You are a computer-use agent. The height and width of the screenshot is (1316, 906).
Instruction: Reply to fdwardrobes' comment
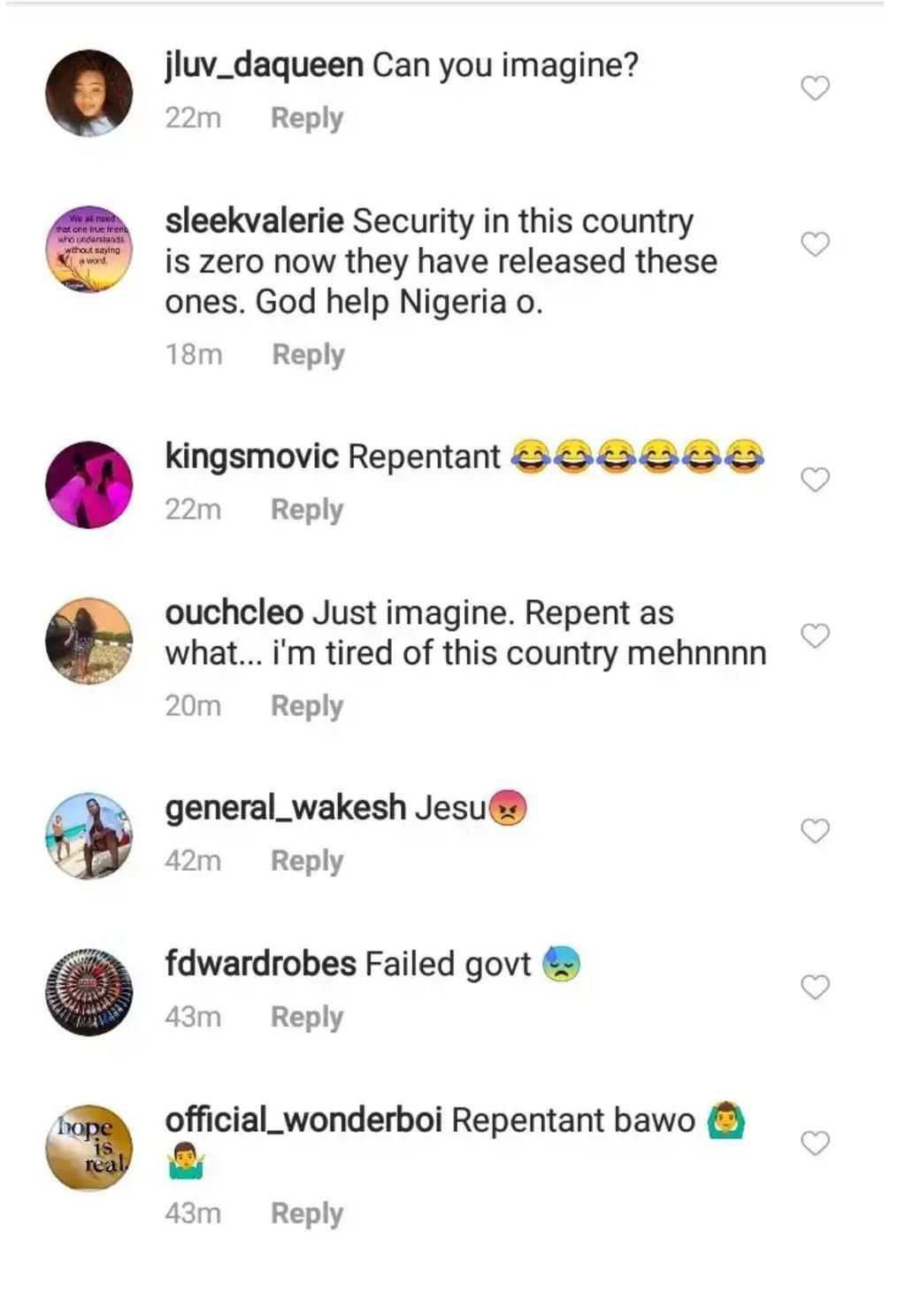click(307, 1016)
